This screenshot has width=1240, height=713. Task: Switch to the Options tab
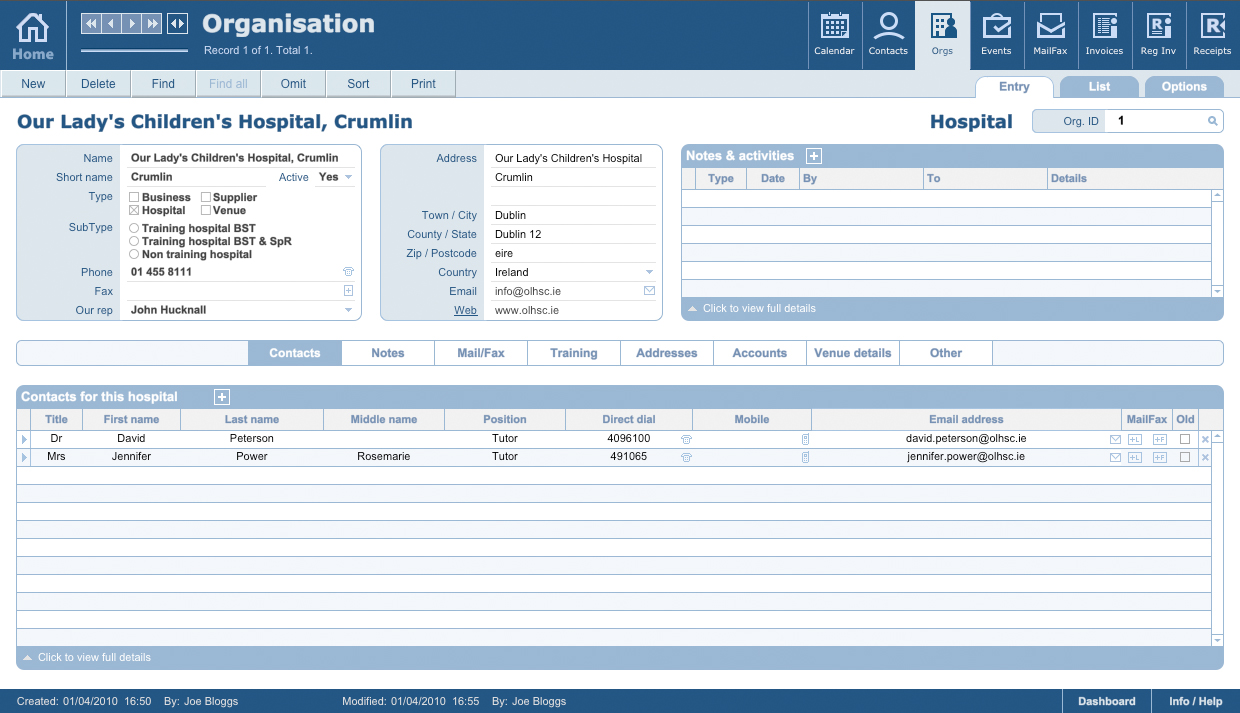[x=1184, y=87]
